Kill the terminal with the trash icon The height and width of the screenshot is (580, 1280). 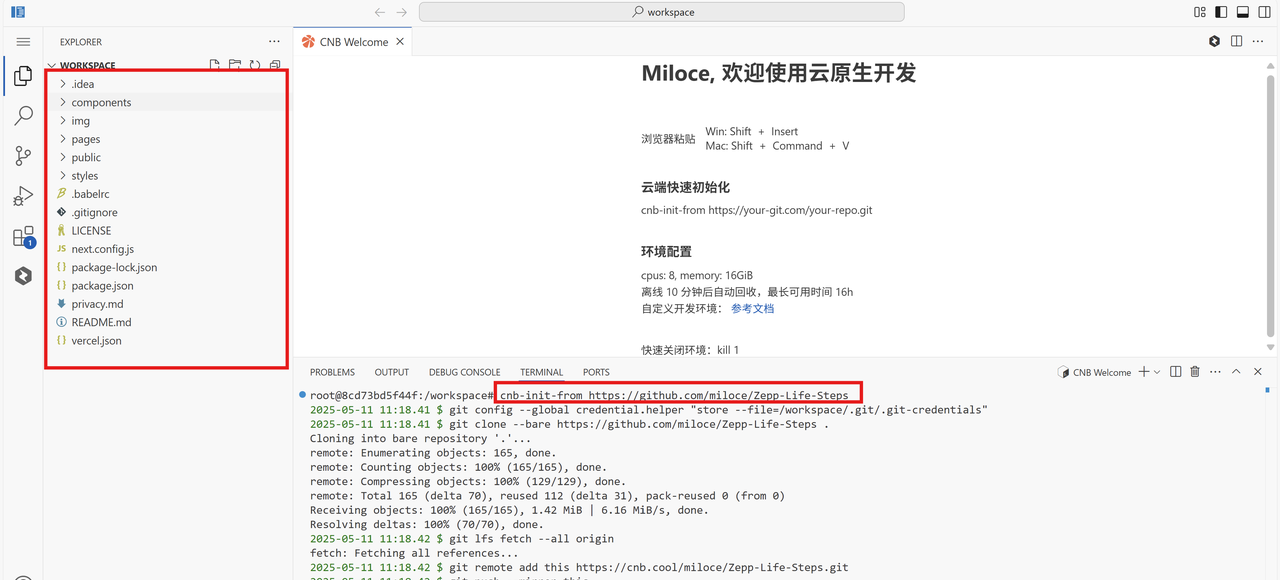[x=1195, y=372]
